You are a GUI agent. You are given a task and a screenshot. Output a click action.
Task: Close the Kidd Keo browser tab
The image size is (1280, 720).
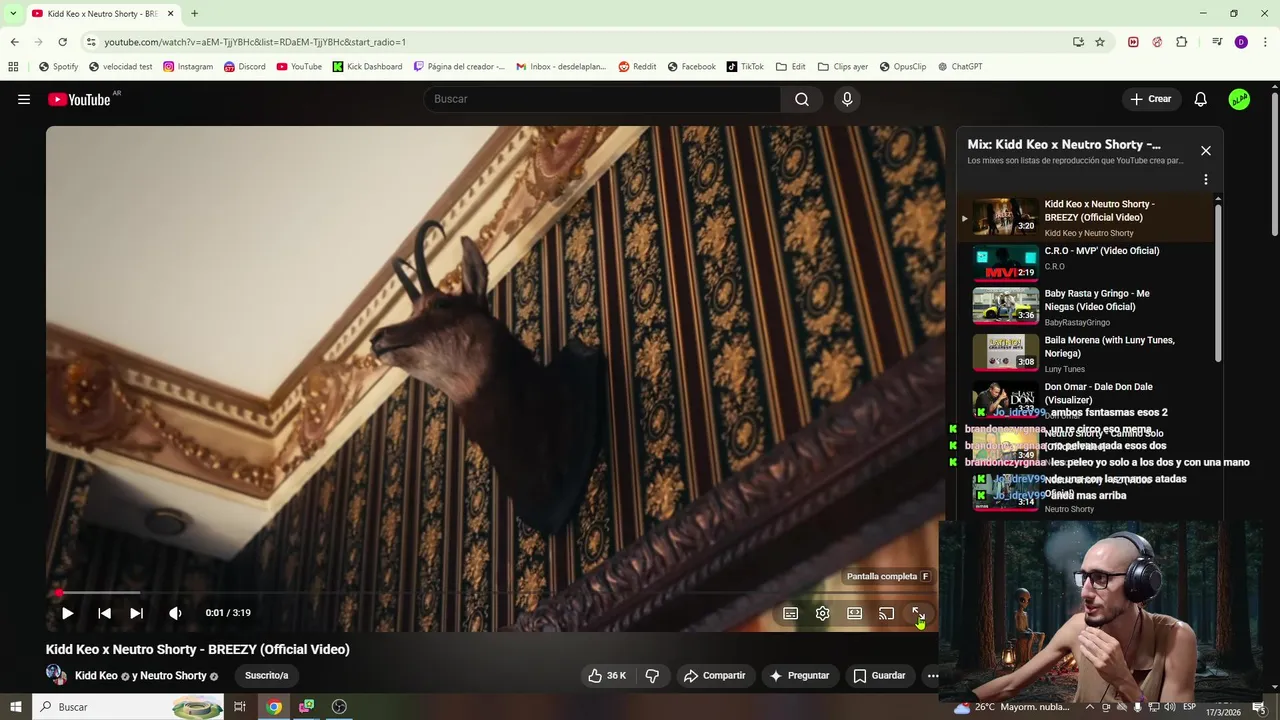(x=170, y=14)
